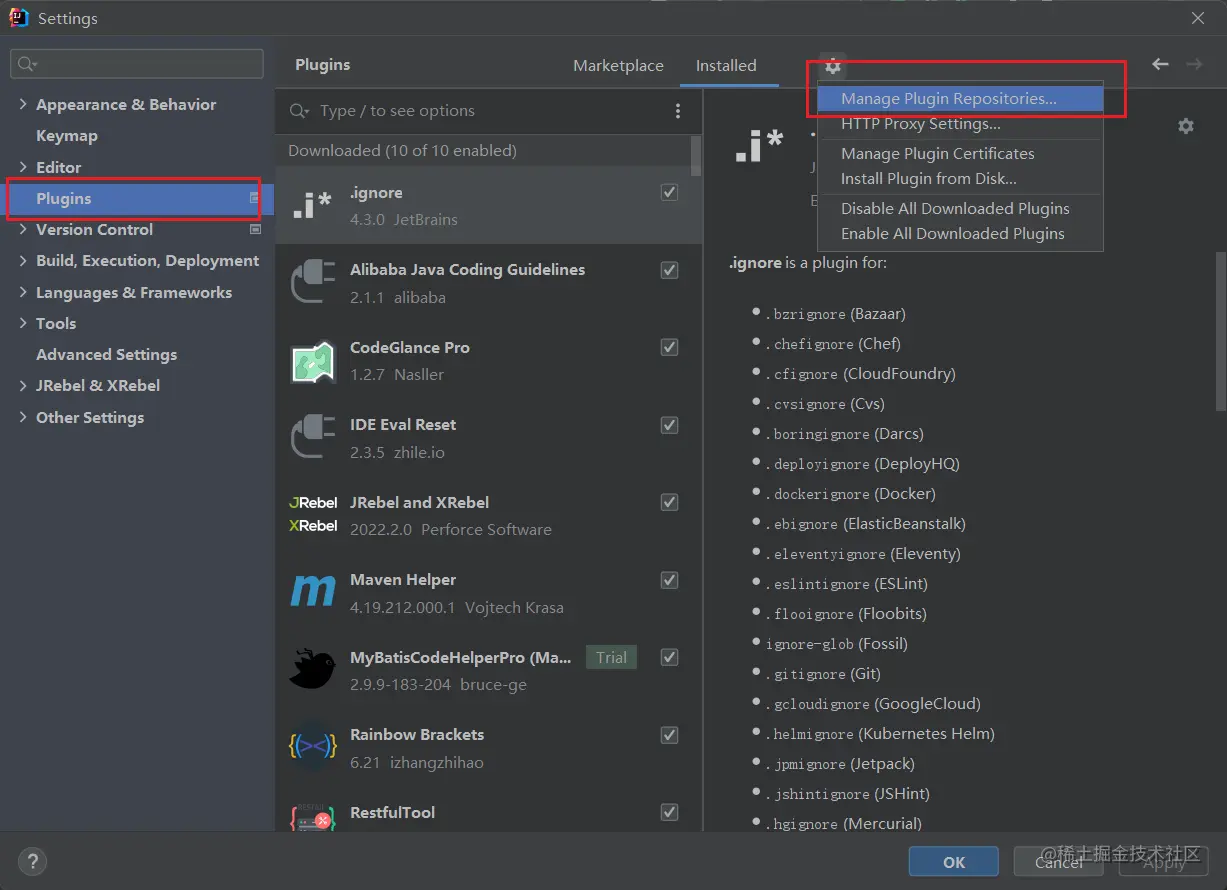The image size is (1227, 890).
Task: Click the description pane scrollbar
Action: (1220, 330)
